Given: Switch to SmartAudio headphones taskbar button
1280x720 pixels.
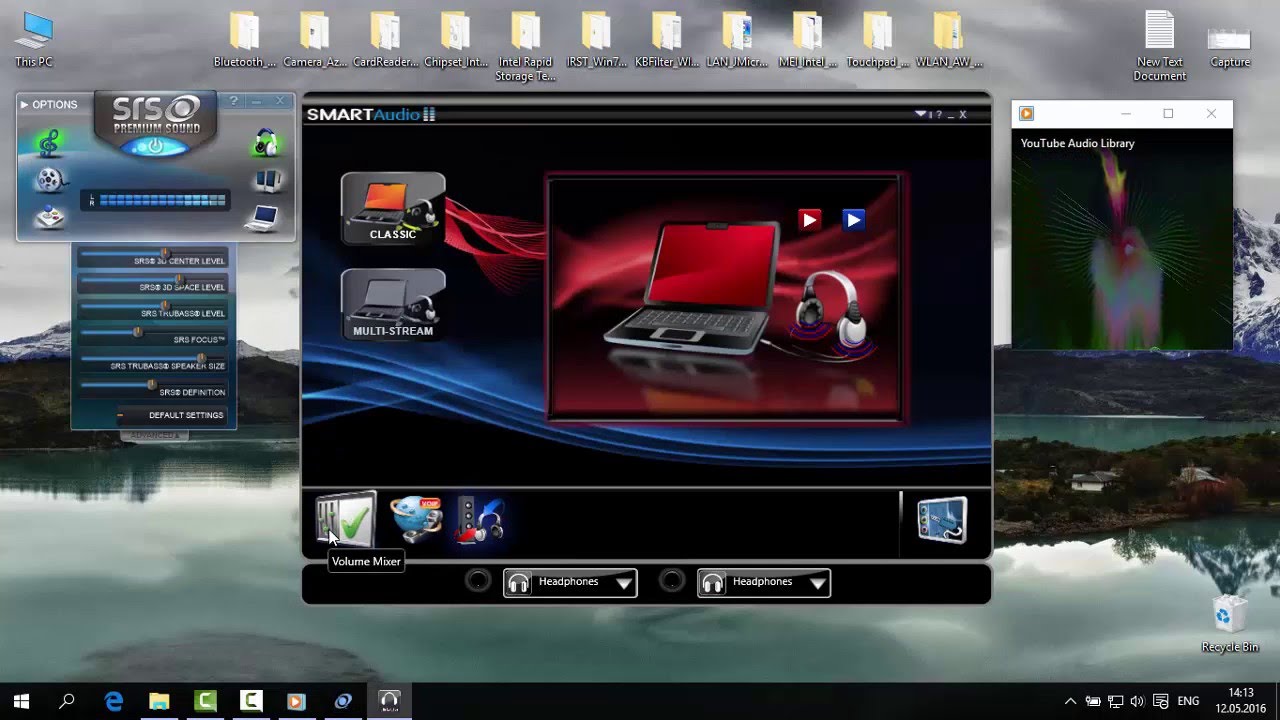Looking at the screenshot, I should 389,701.
